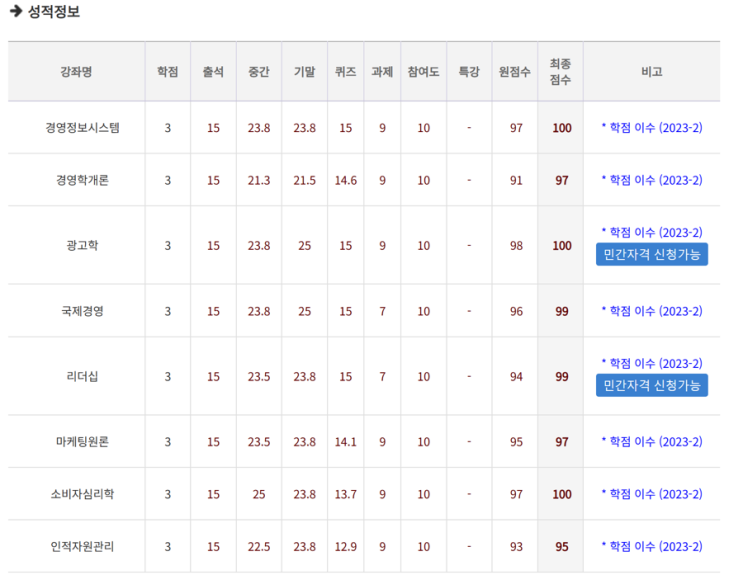The width and height of the screenshot is (743, 575).
Task: Open 학점 이수 (2023-2) note for 리더십
Action: (652, 363)
